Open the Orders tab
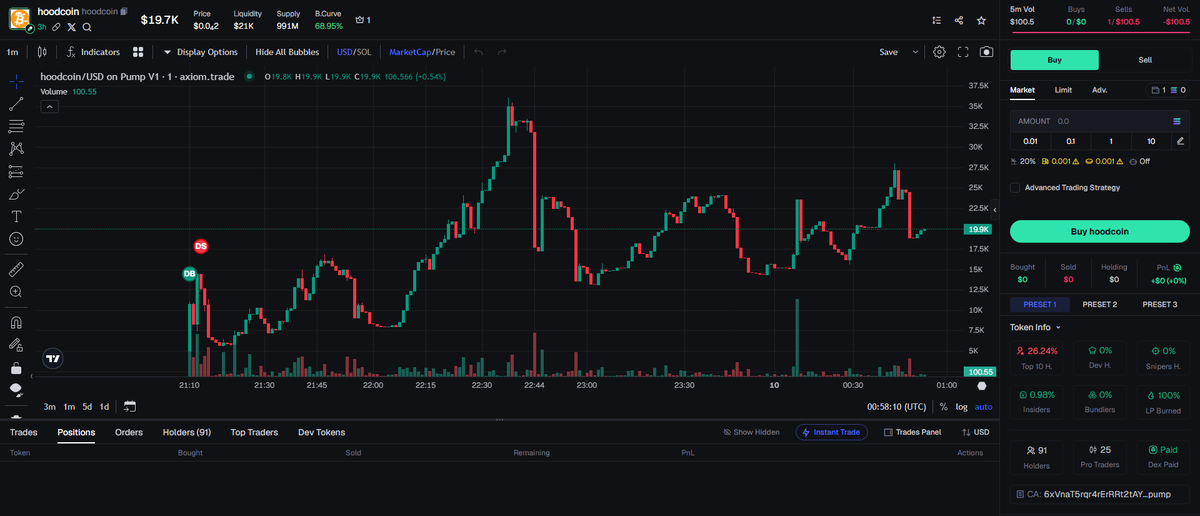Screen dimensions: 1200x516 (128, 432)
